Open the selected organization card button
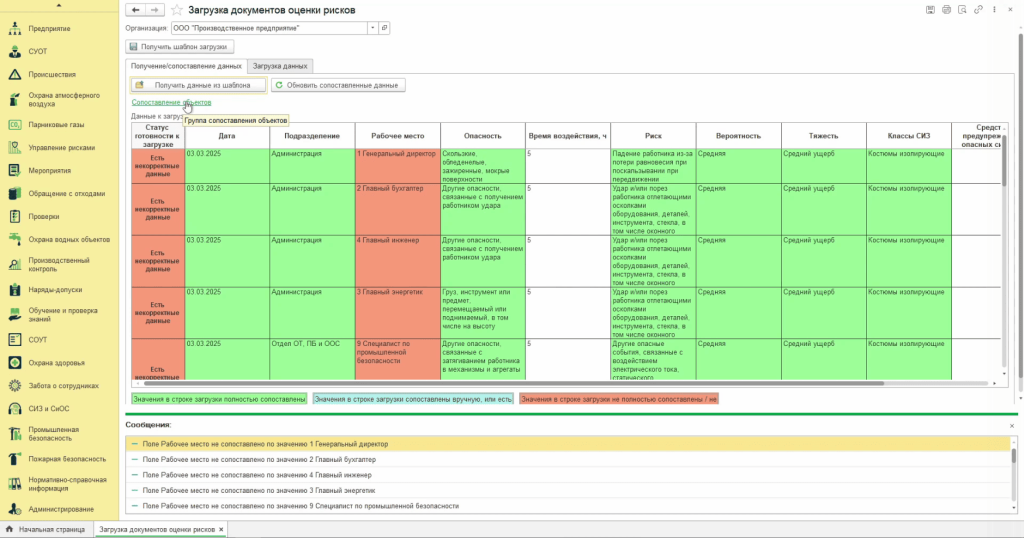 [384, 28]
